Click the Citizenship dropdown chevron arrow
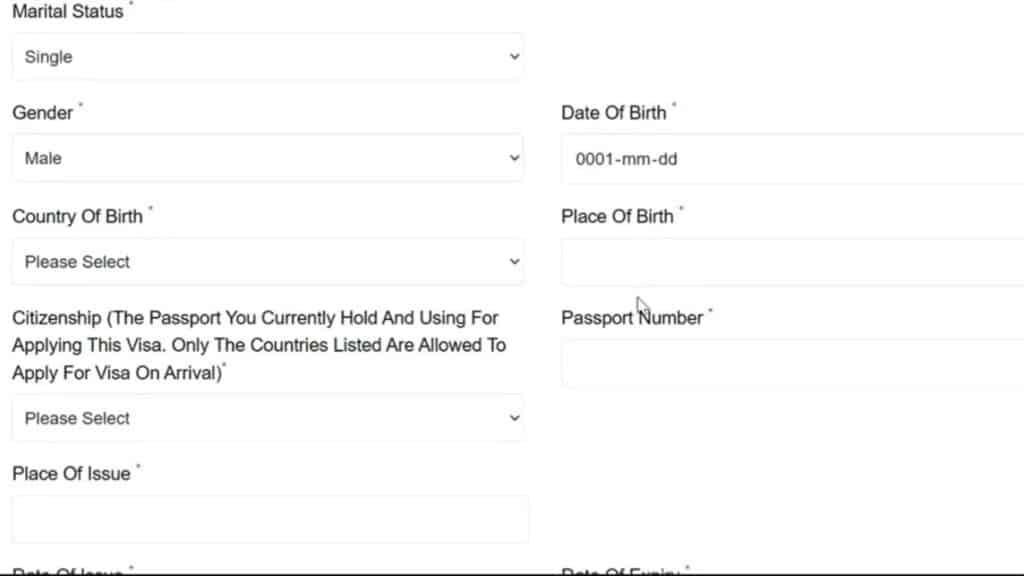The height and width of the screenshot is (576, 1024). tap(514, 418)
